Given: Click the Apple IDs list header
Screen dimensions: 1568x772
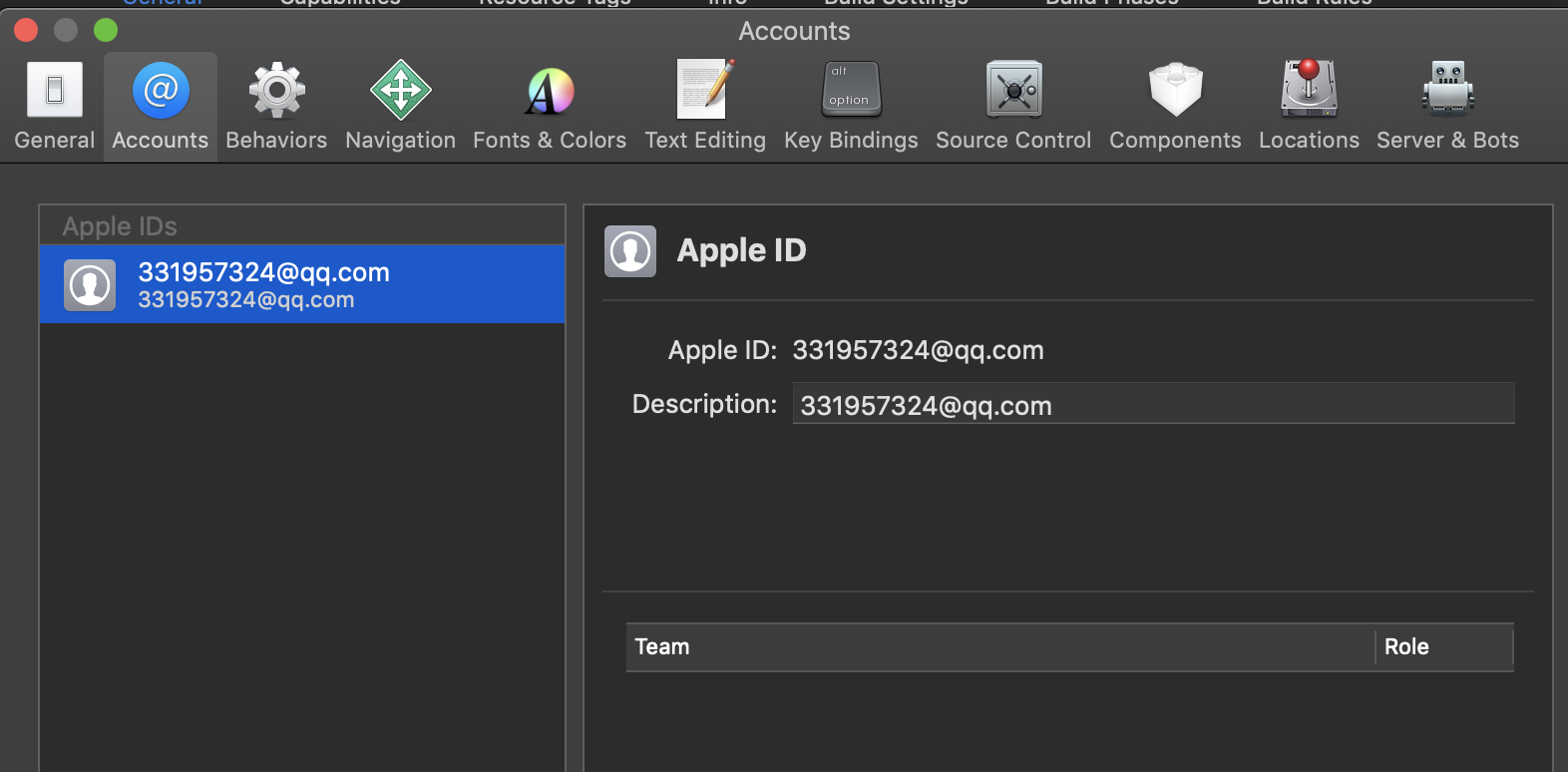Looking at the screenshot, I should (301, 226).
